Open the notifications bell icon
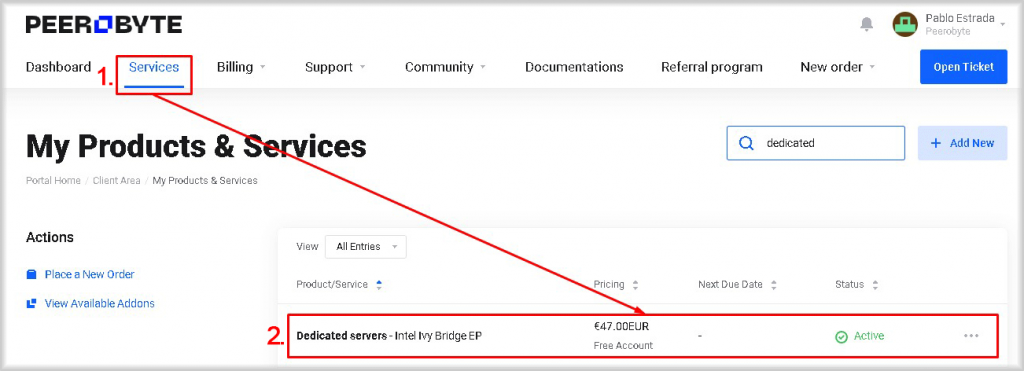The height and width of the screenshot is (371, 1024). coord(867,25)
